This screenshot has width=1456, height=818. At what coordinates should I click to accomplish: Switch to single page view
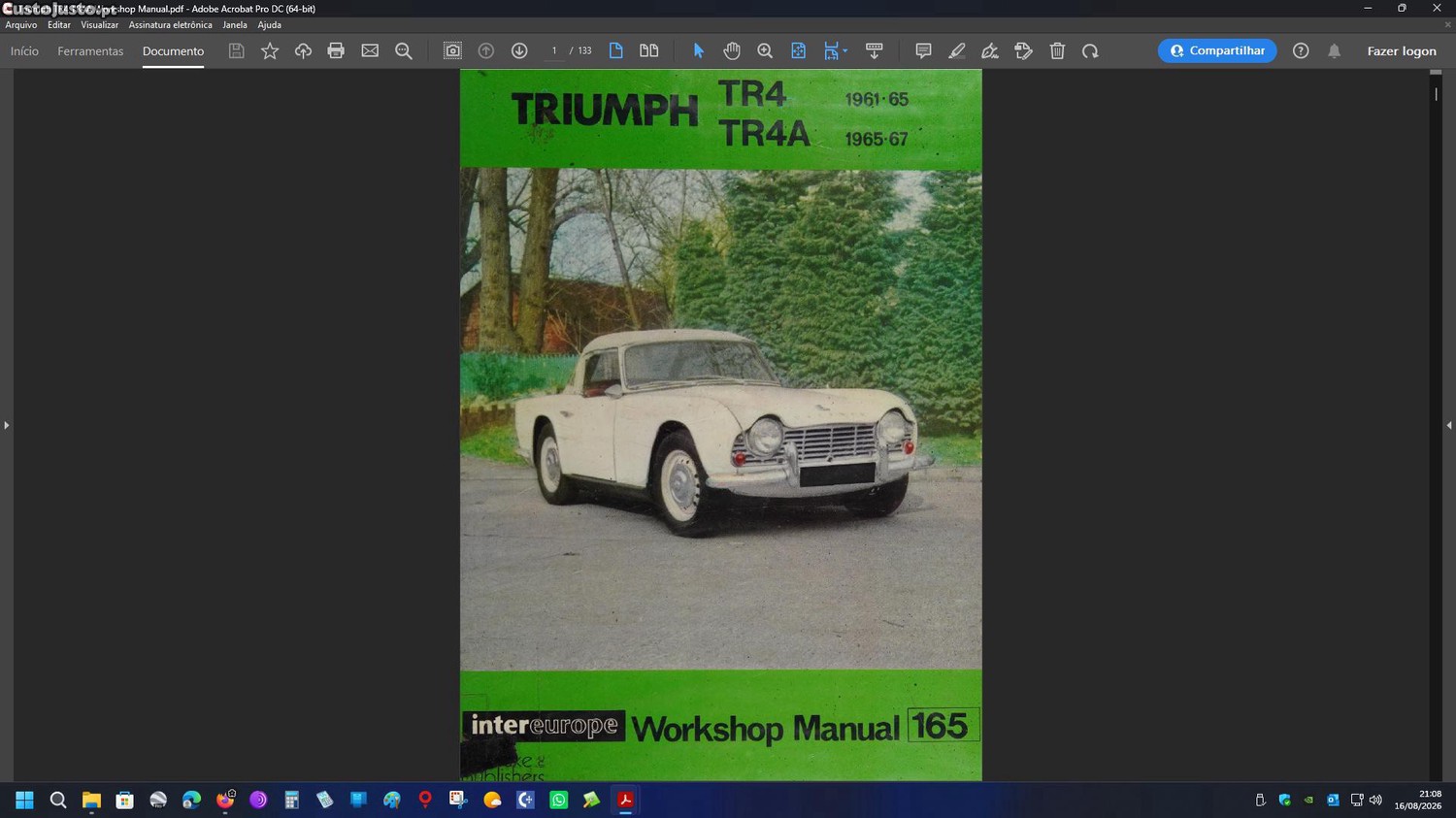pos(615,51)
